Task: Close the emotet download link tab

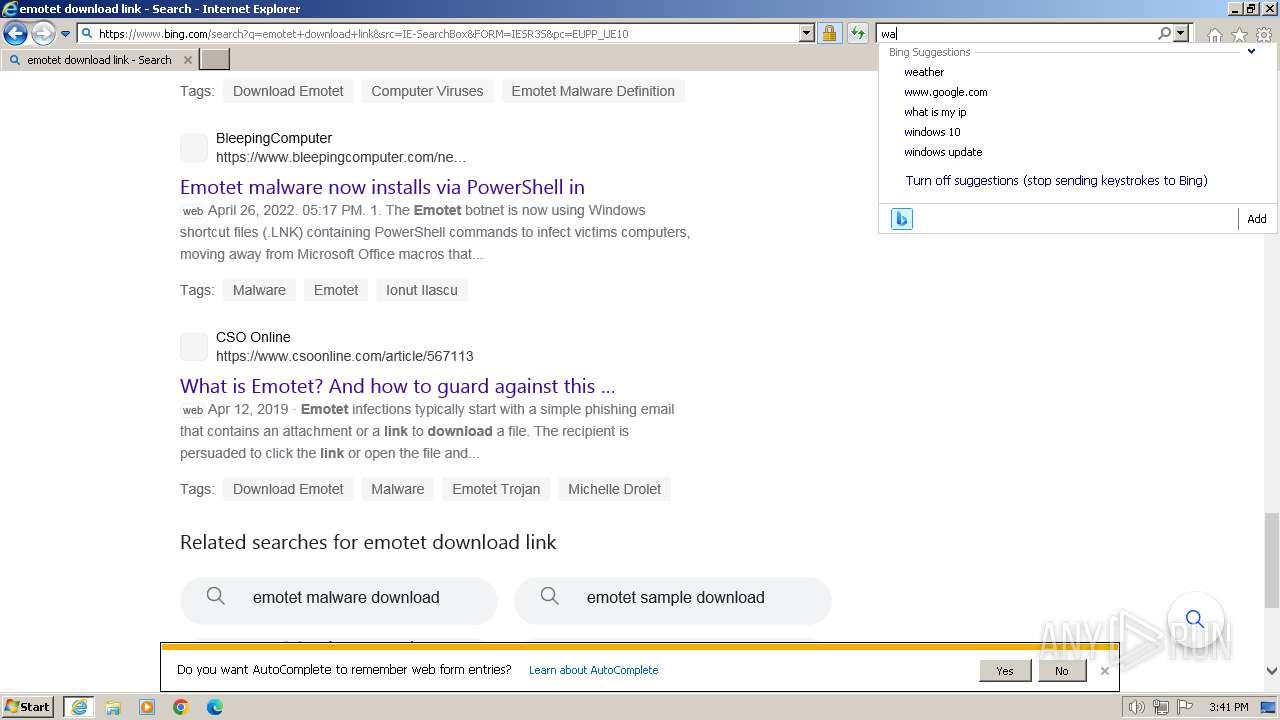Action: (x=187, y=60)
